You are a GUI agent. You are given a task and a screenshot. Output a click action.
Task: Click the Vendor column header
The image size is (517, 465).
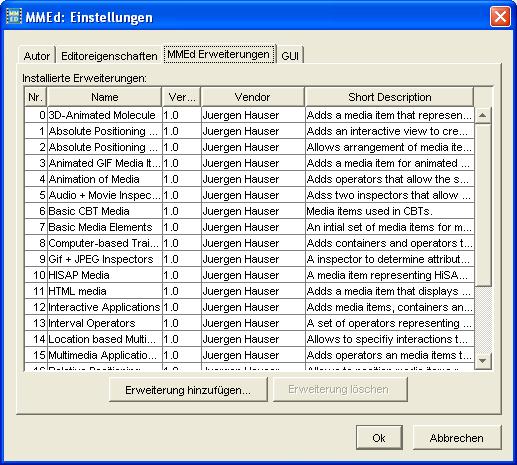coord(252,97)
